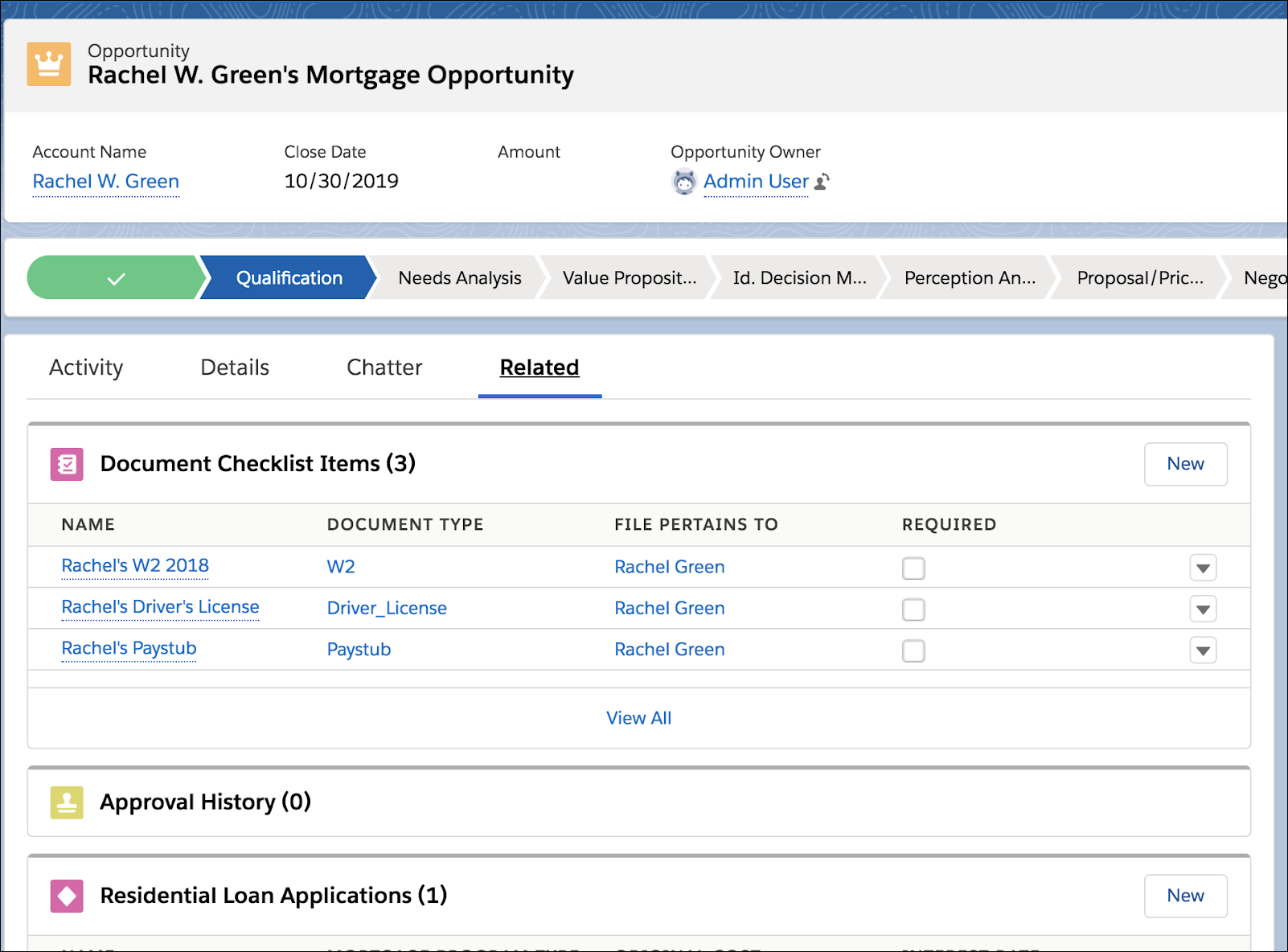The image size is (1288, 952).
Task: Click the Amount field label
Action: pyautogui.click(x=529, y=152)
